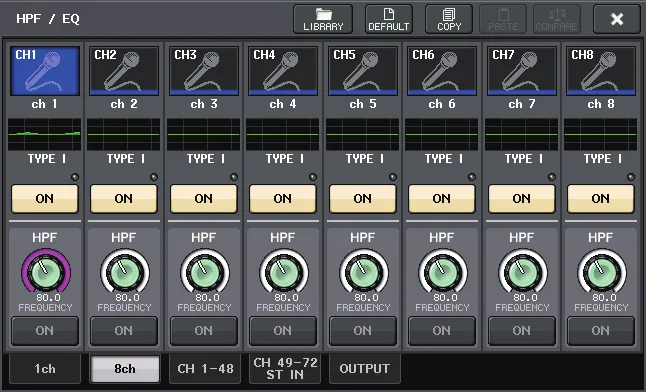Screen dimensions: 646x392
Task: Open the ch 7 EQ curve graph
Action: 522,134
